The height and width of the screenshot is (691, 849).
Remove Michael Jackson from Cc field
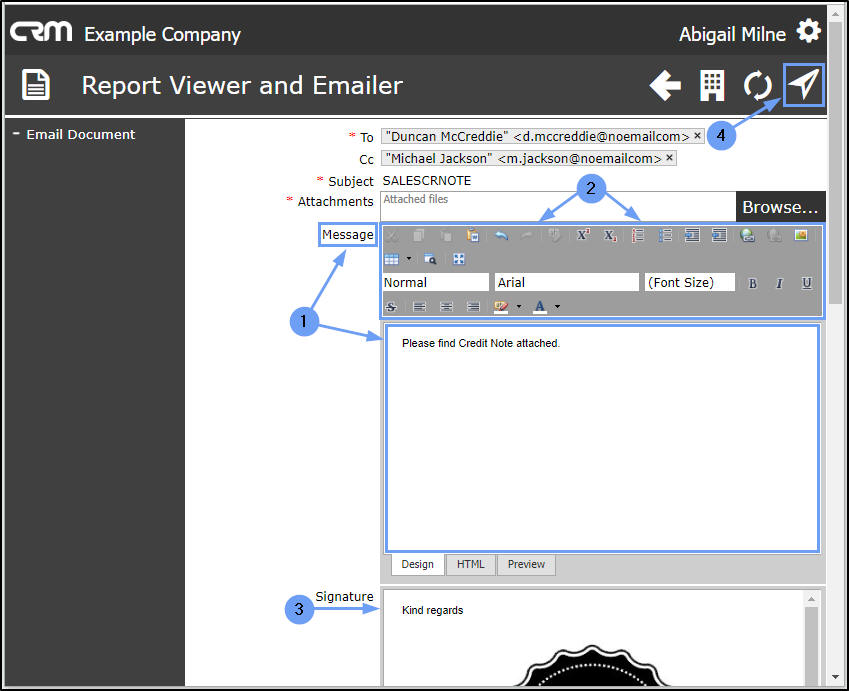click(669, 158)
